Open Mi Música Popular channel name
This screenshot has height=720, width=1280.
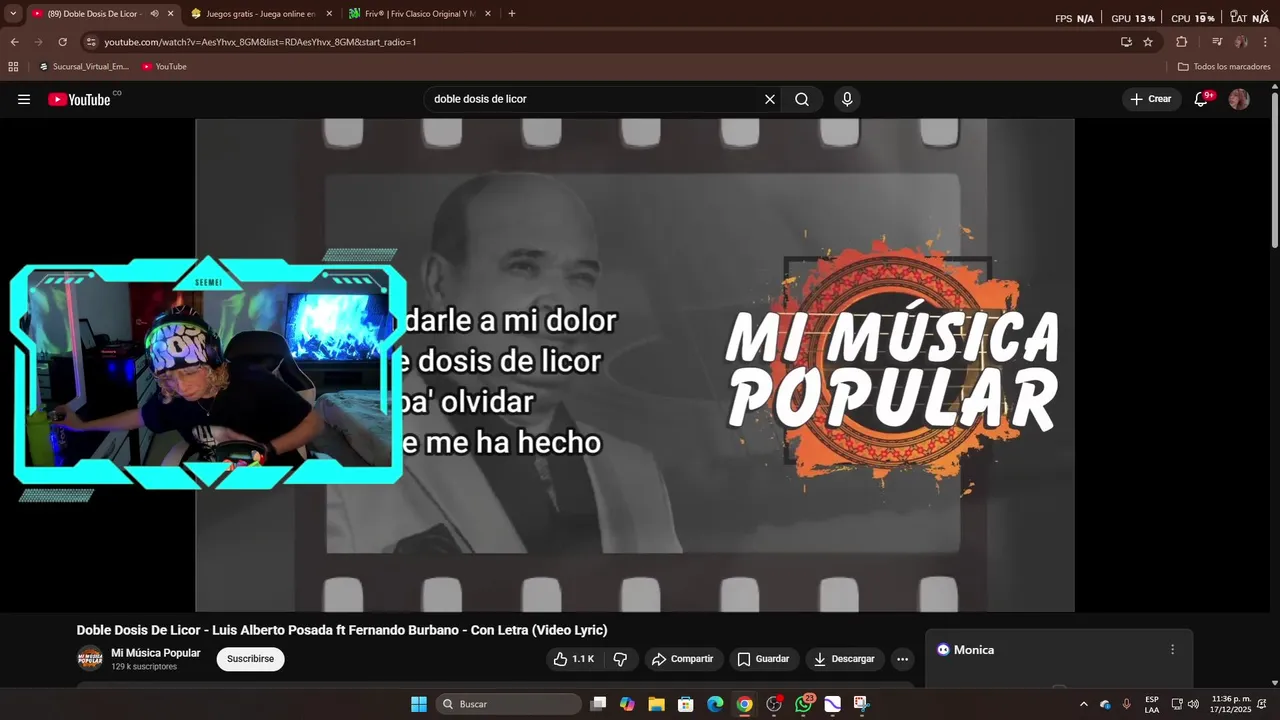click(x=155, y=653)
